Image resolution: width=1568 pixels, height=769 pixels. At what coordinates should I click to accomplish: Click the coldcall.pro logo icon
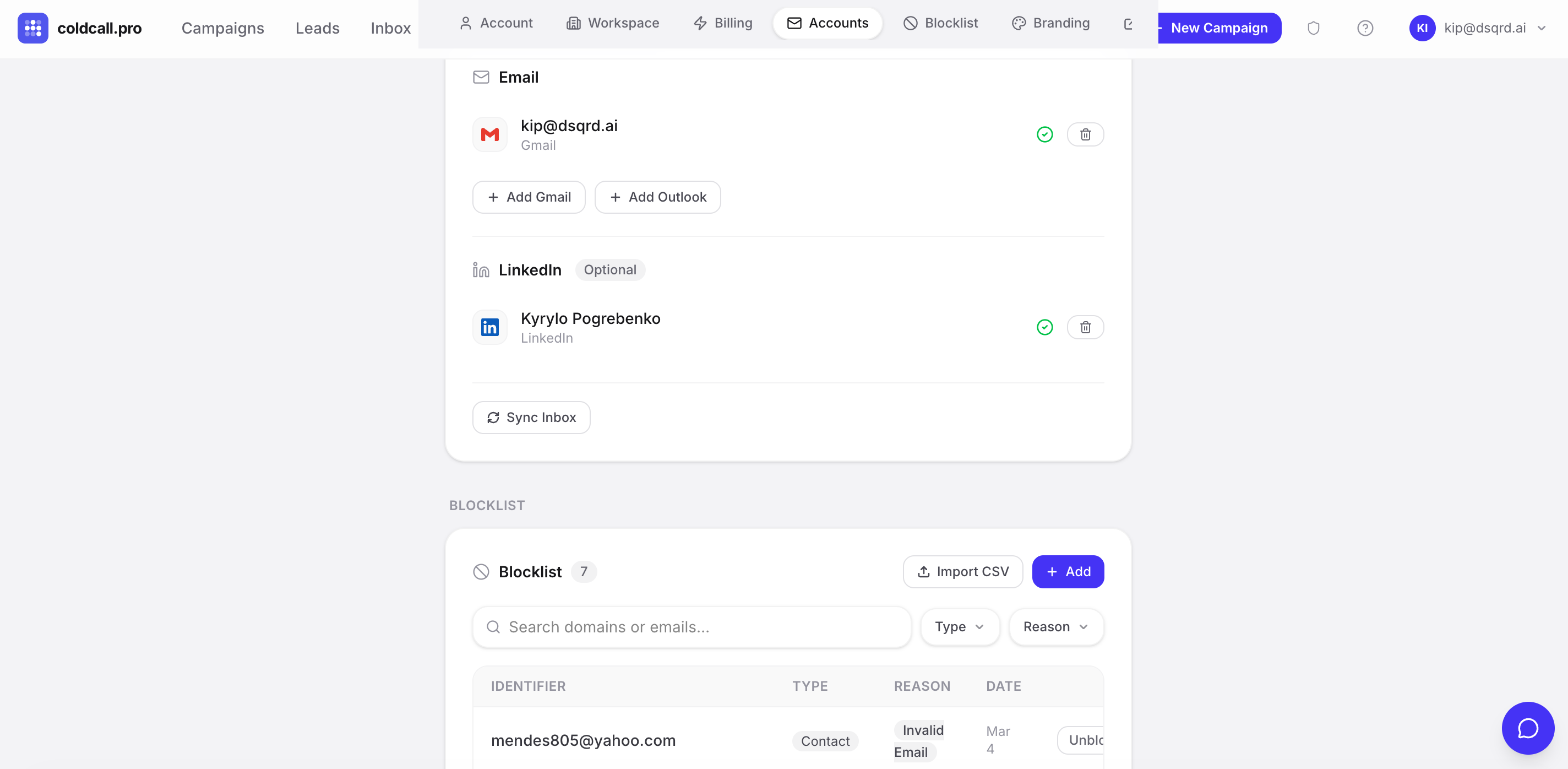pos(33,28)
